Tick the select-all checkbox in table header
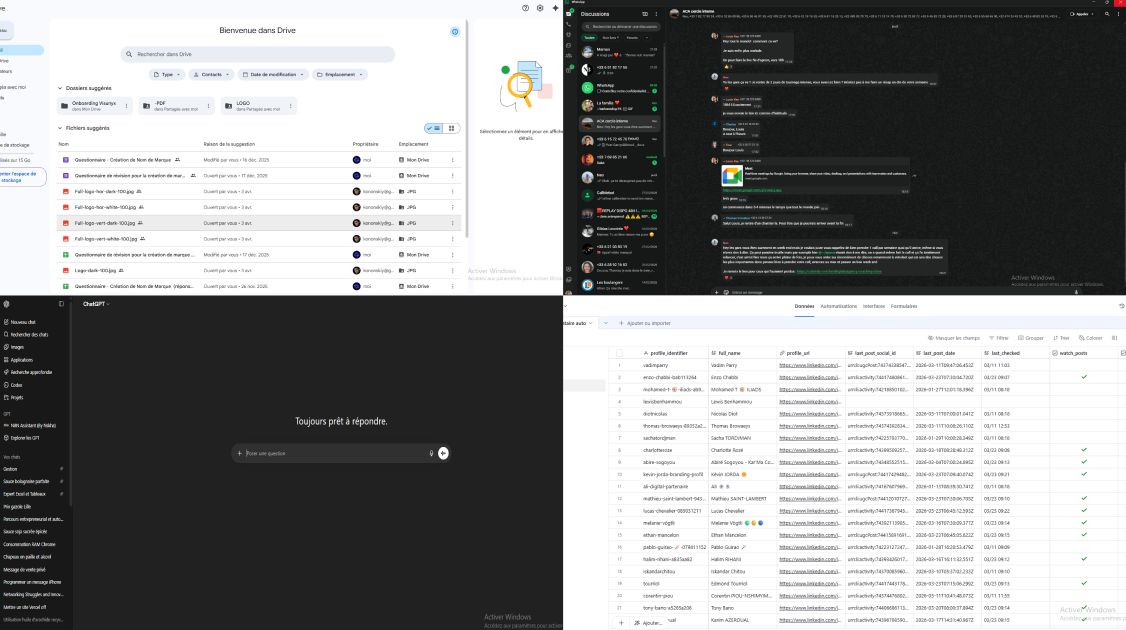Image resolution: width=1126 pixels, height=630 pixels. point(619,353)
